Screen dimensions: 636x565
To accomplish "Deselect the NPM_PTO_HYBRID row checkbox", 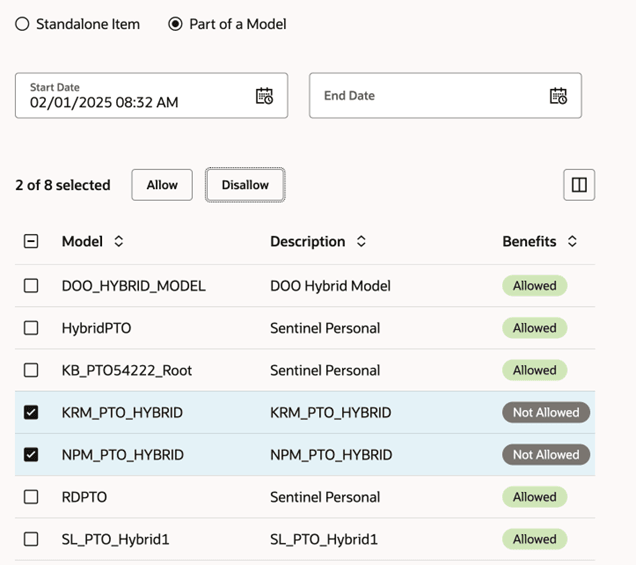I will [x=31, y=455].
